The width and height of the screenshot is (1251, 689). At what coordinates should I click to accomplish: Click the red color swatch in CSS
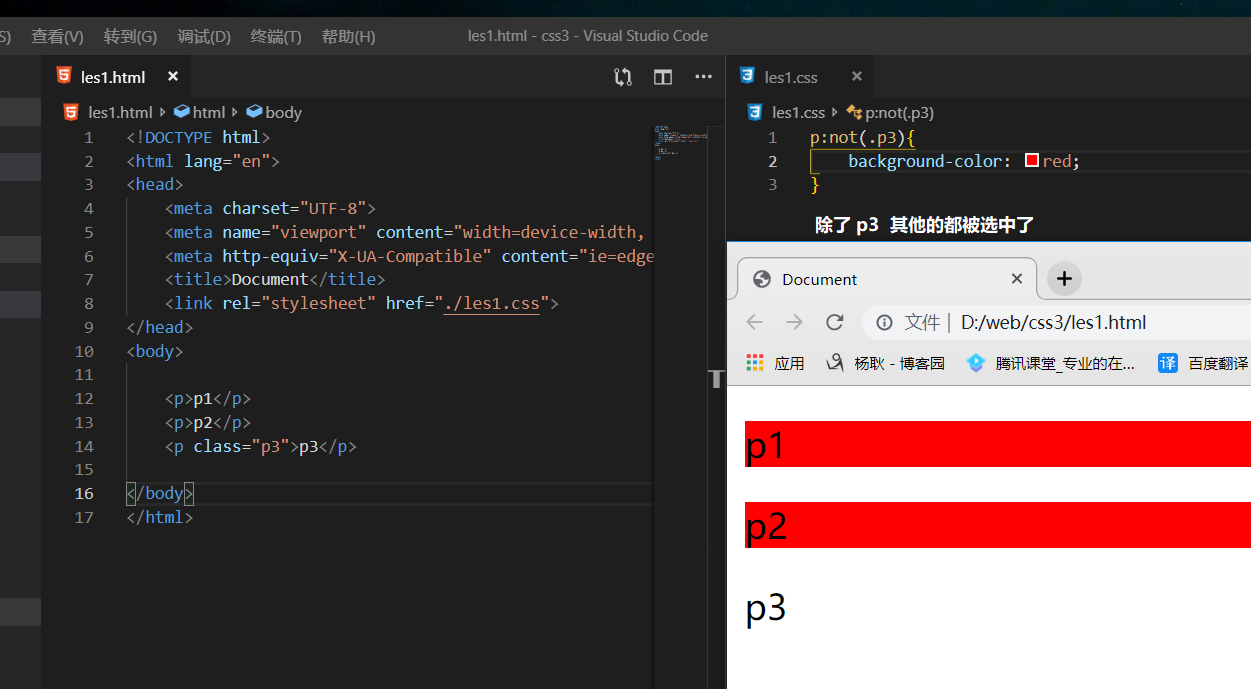1032,161
